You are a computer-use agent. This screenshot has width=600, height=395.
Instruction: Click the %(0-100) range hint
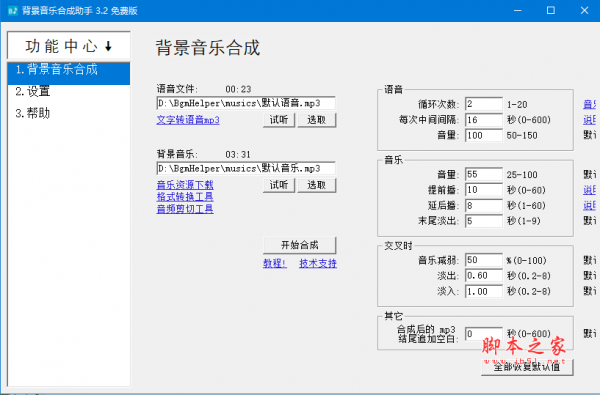pyautogui.click(x=527, y=261)
